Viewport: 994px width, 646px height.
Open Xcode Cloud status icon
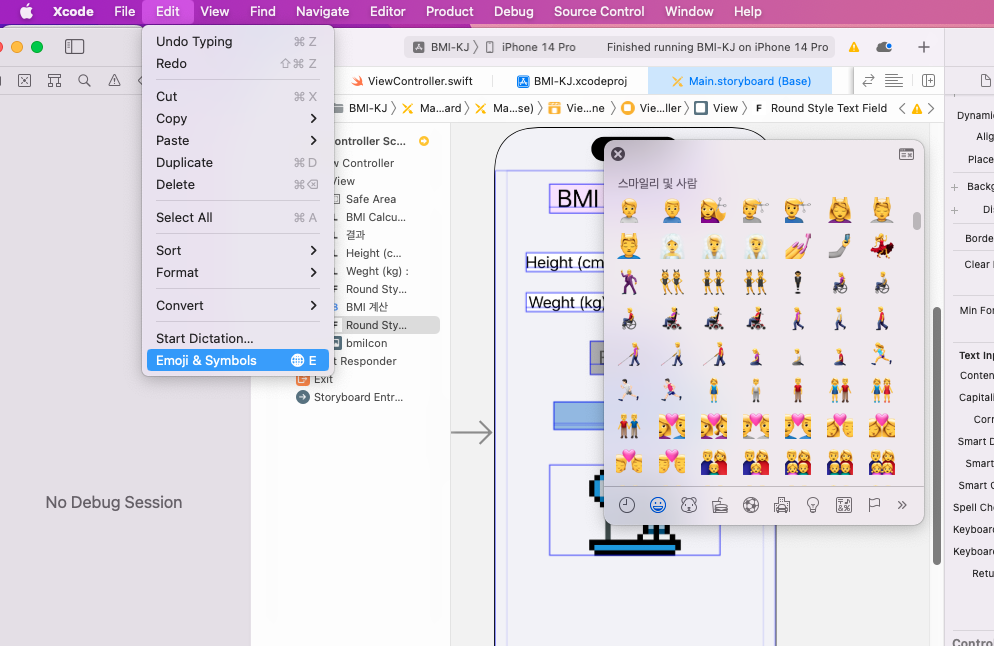[884, 47]
